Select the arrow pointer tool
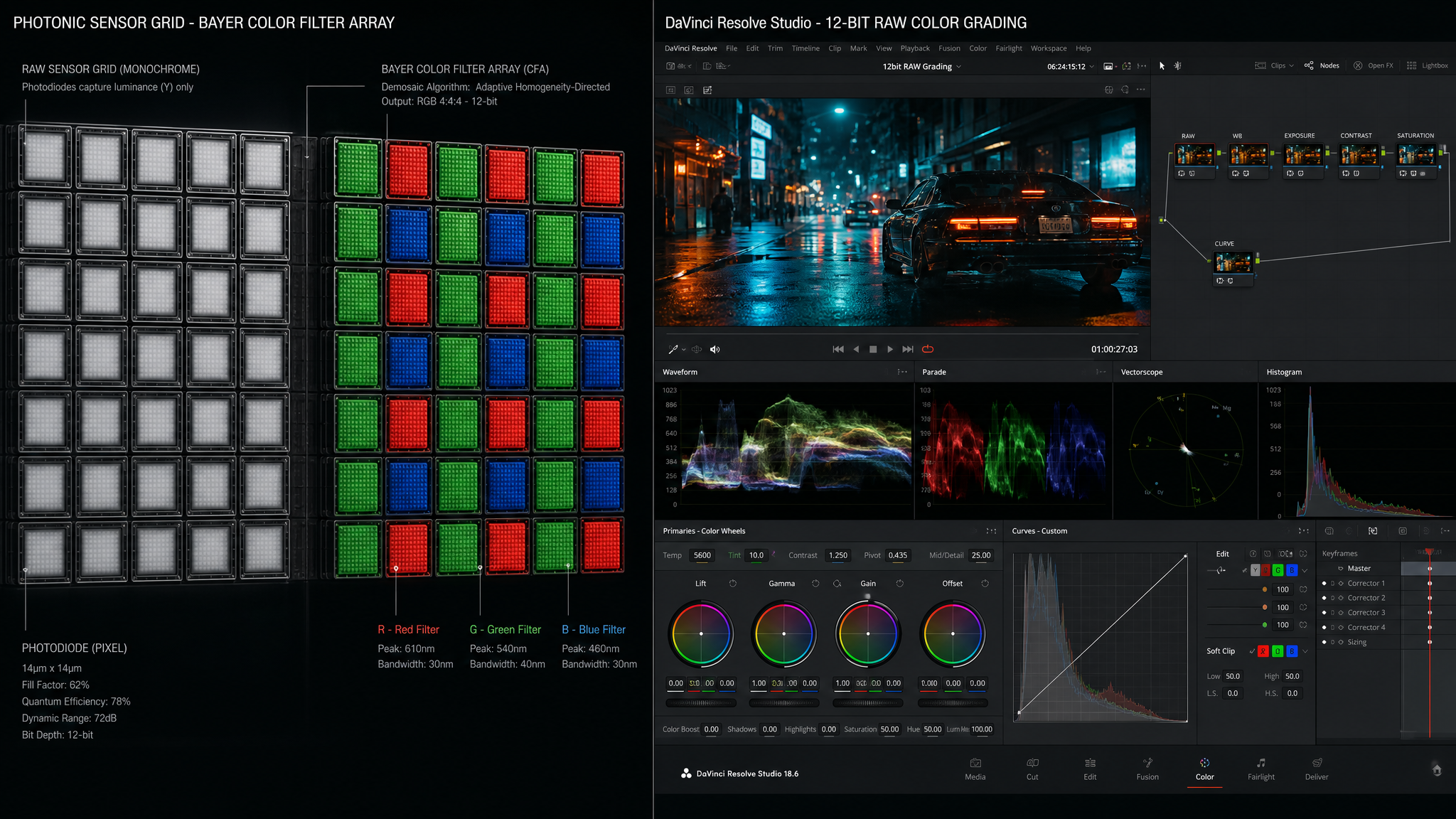This screenshot has width=1456, height=819. click(x=1162, y=65)
